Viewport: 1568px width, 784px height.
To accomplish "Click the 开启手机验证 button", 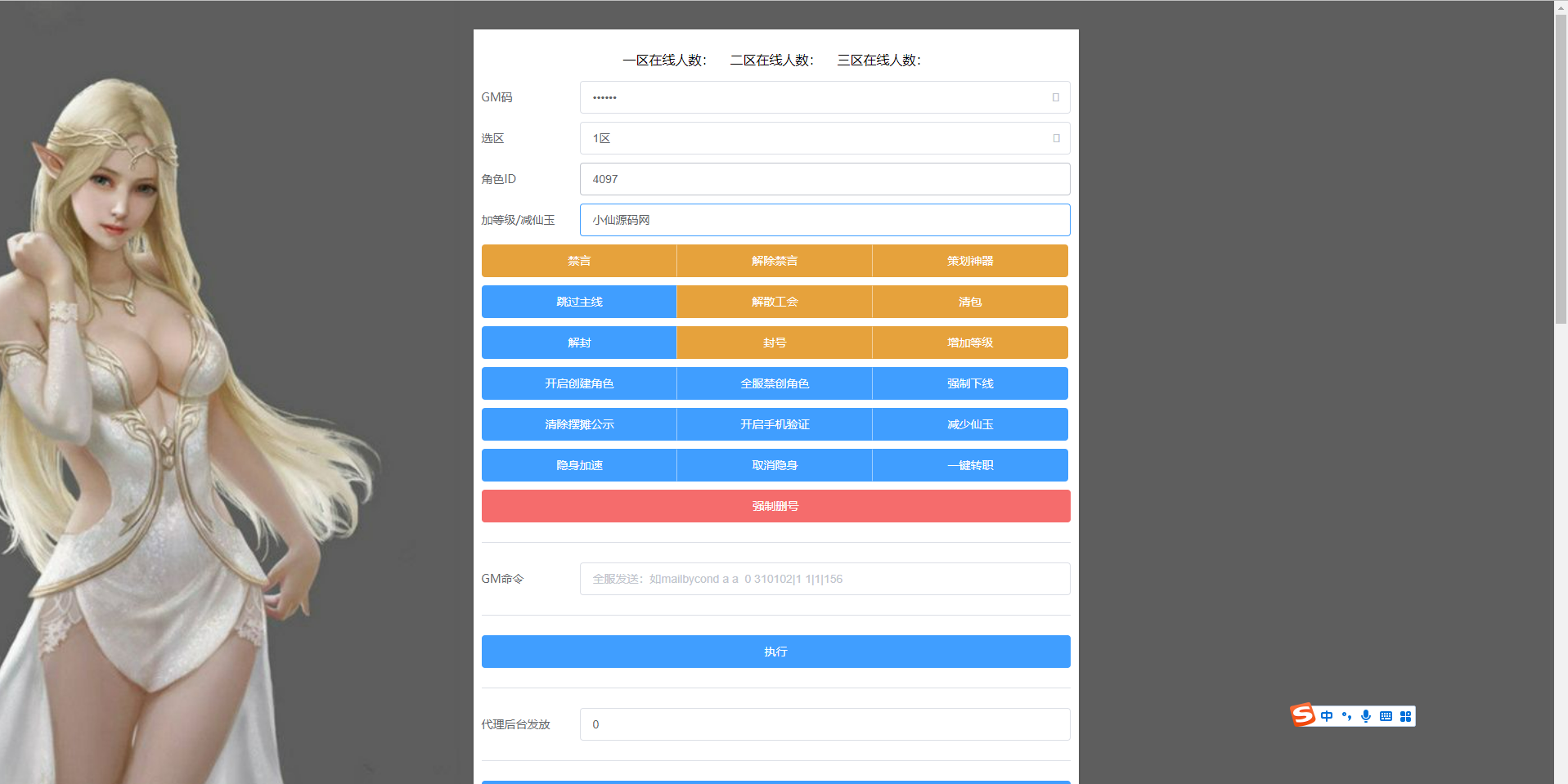I will coord(775,424).
